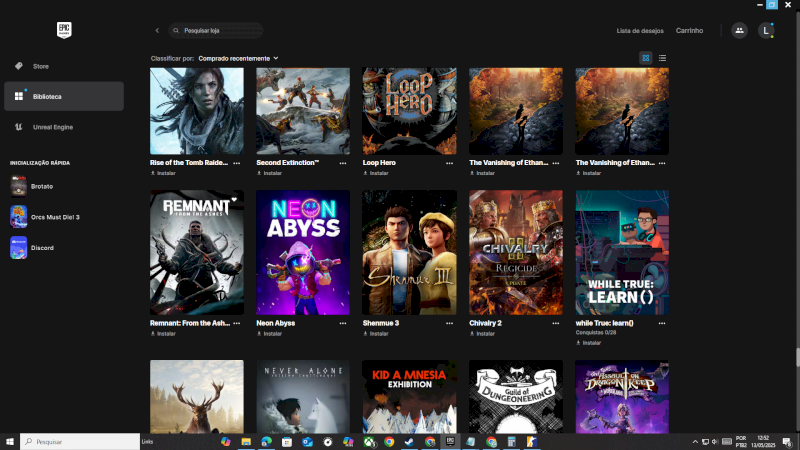
Task: Open the Carrinho link
Action: [x=689, y=31]
